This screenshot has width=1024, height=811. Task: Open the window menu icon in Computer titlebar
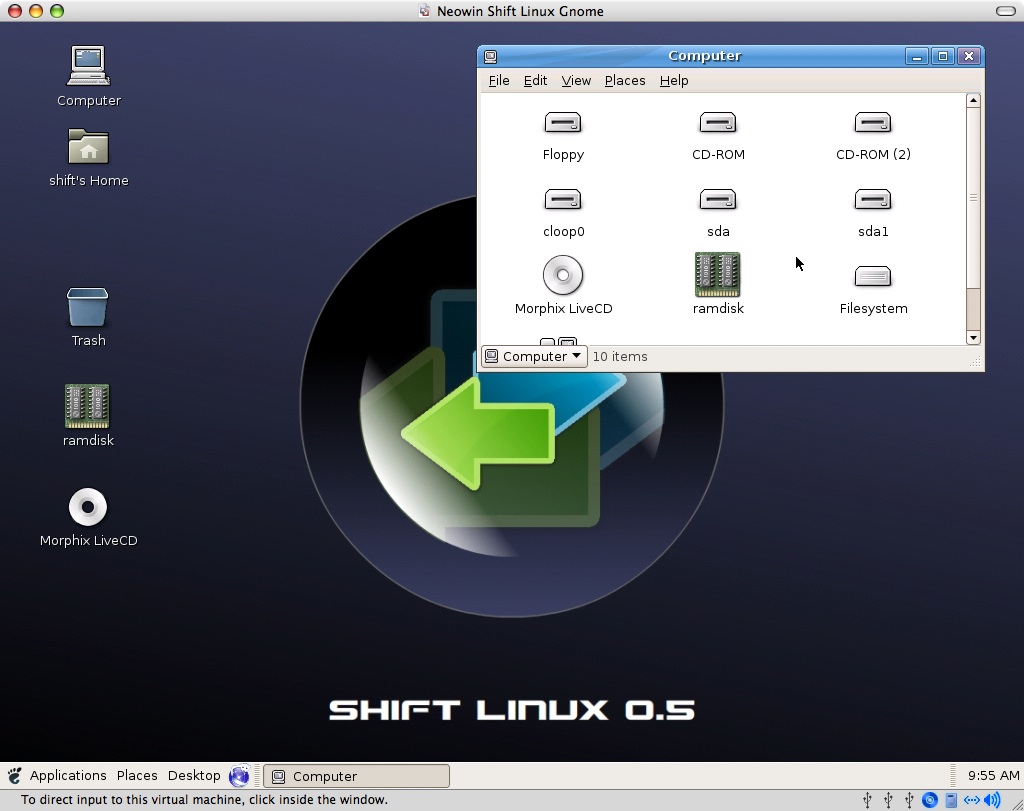point(490,57)
